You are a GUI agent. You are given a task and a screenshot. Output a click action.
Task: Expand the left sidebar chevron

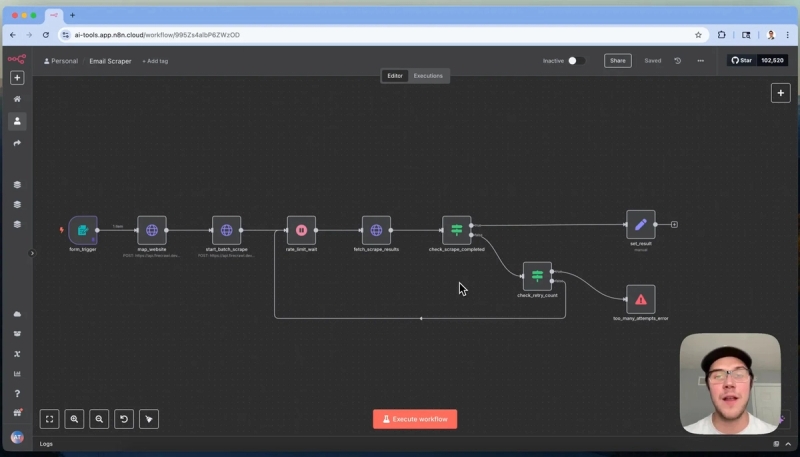[32, 253]
